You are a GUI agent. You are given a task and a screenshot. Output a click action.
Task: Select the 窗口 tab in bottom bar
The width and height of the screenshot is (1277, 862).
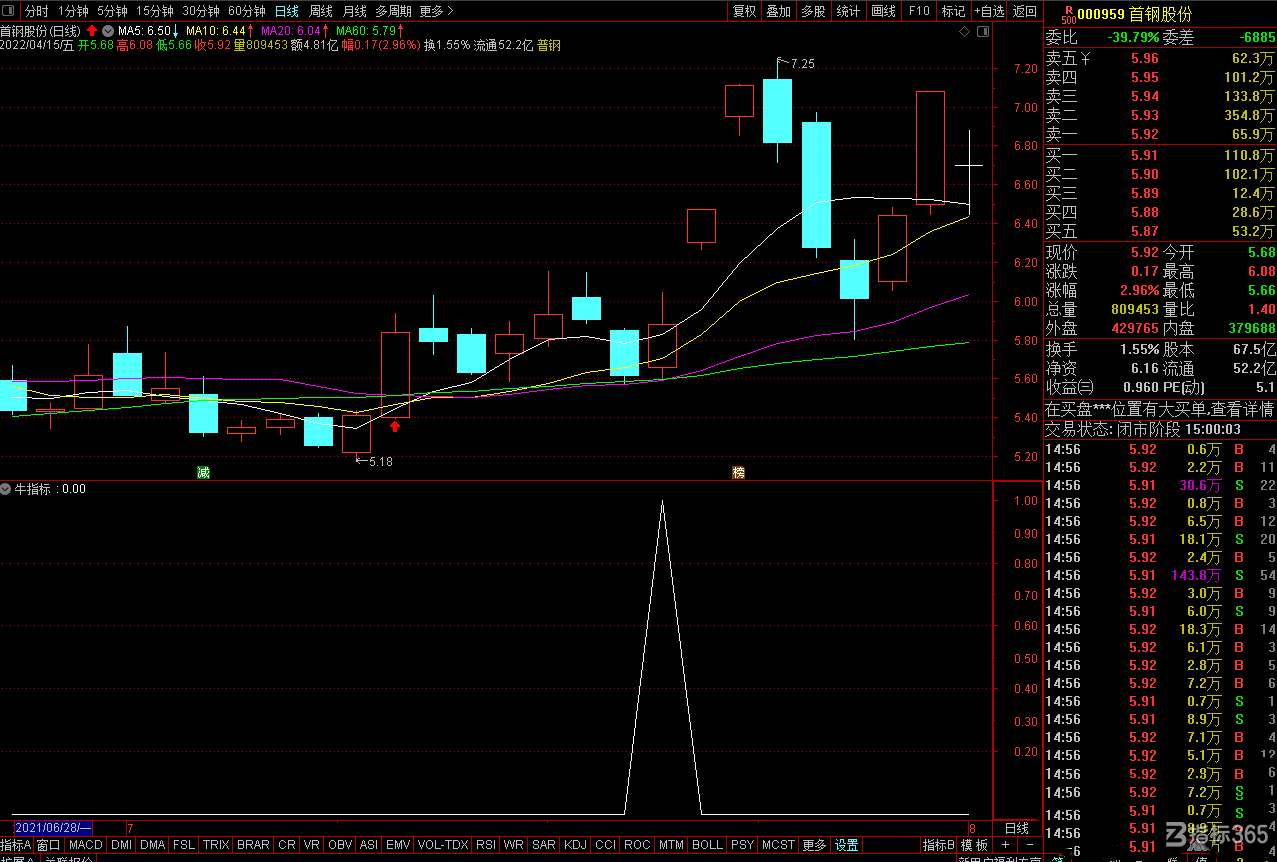[49, 845]
